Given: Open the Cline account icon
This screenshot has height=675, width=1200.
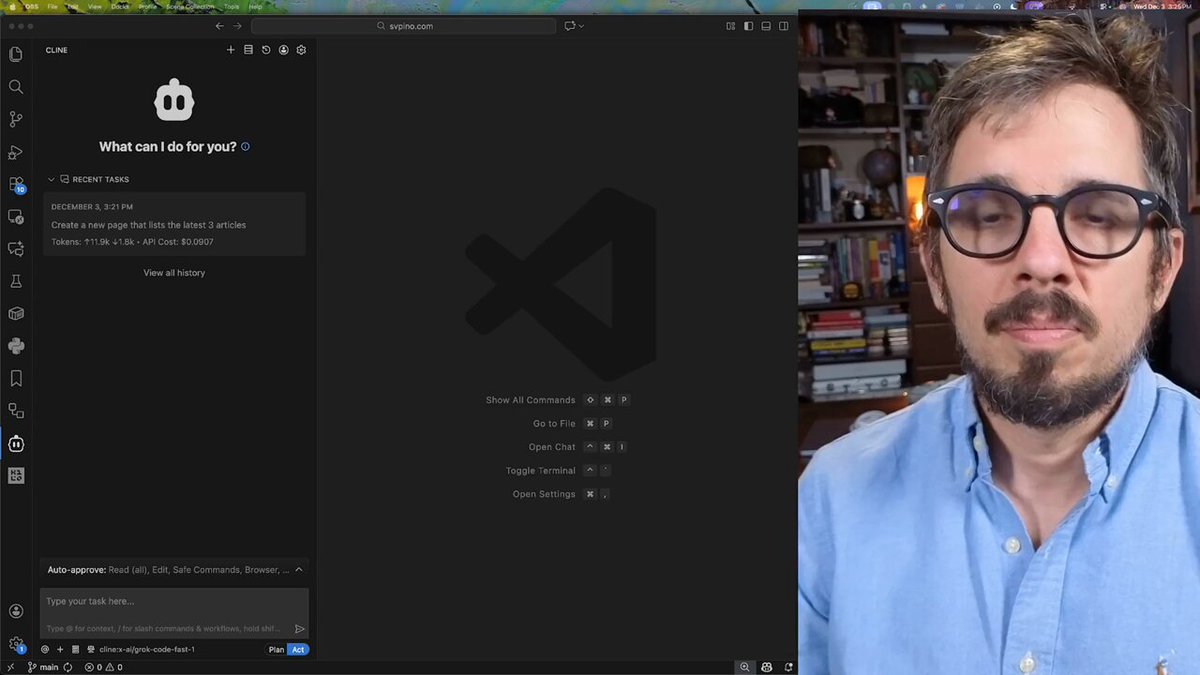Looking at the screenshot, I should [283, 49].
